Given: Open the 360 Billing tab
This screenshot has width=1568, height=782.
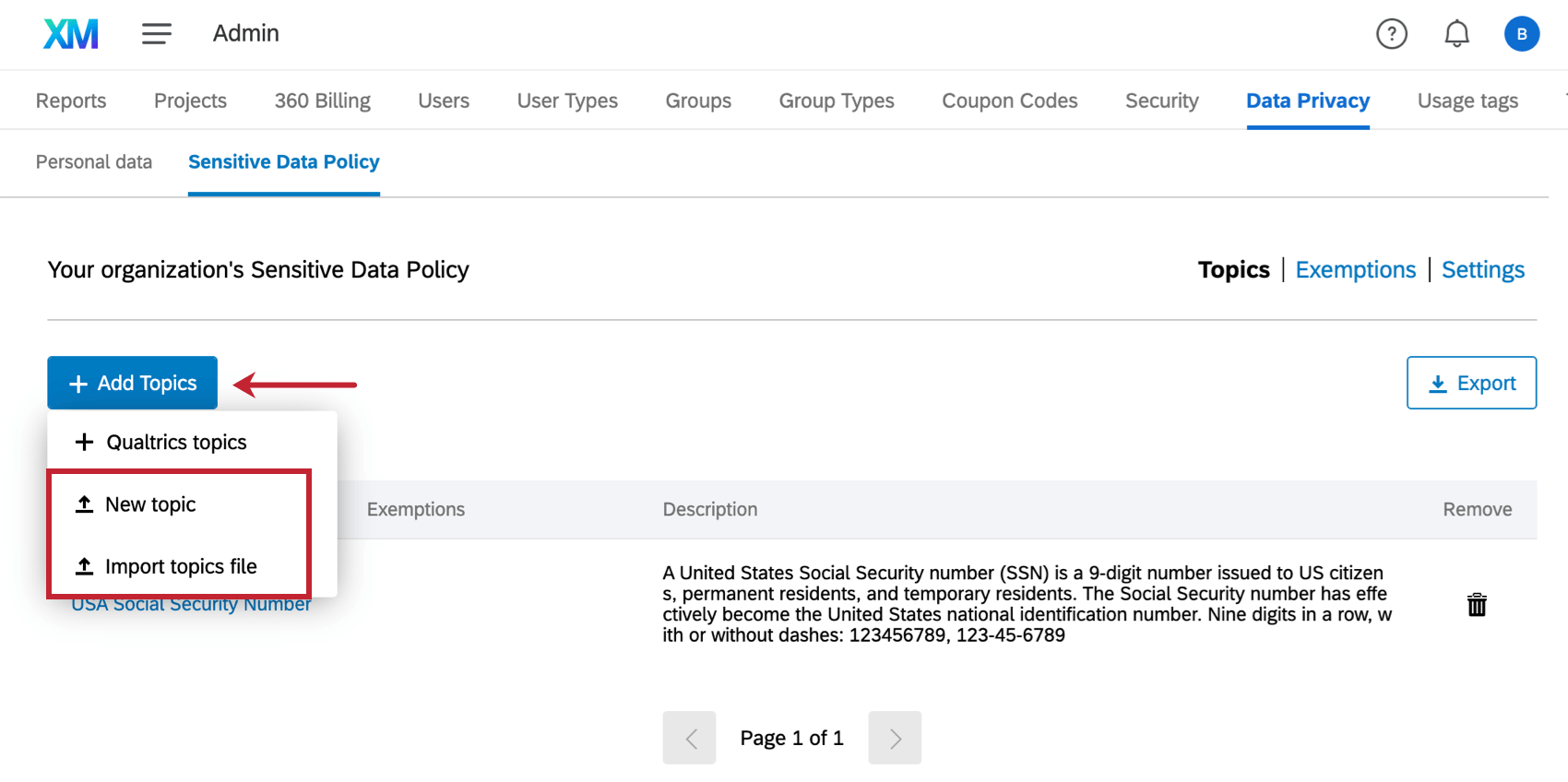Looking at the screenshot, I should 323,101.
